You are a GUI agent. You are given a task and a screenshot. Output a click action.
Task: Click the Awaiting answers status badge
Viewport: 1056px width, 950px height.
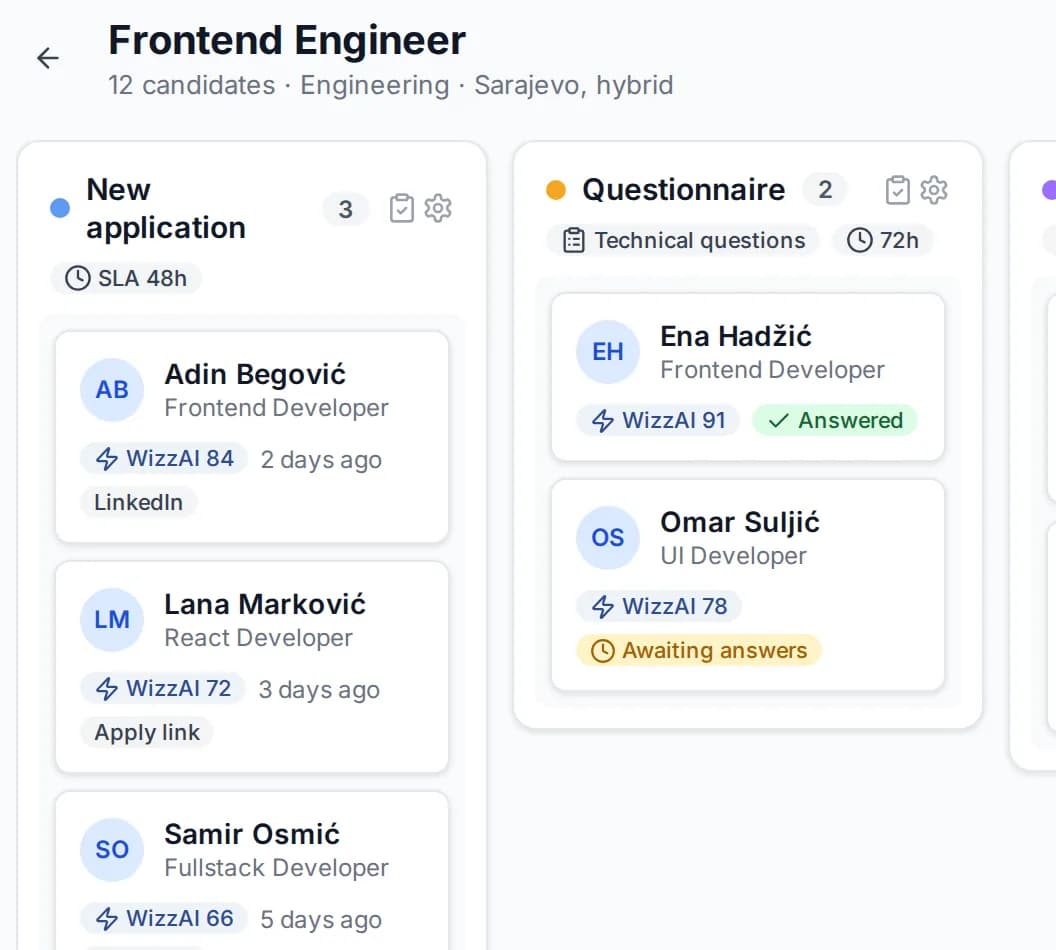click(699, 651)
